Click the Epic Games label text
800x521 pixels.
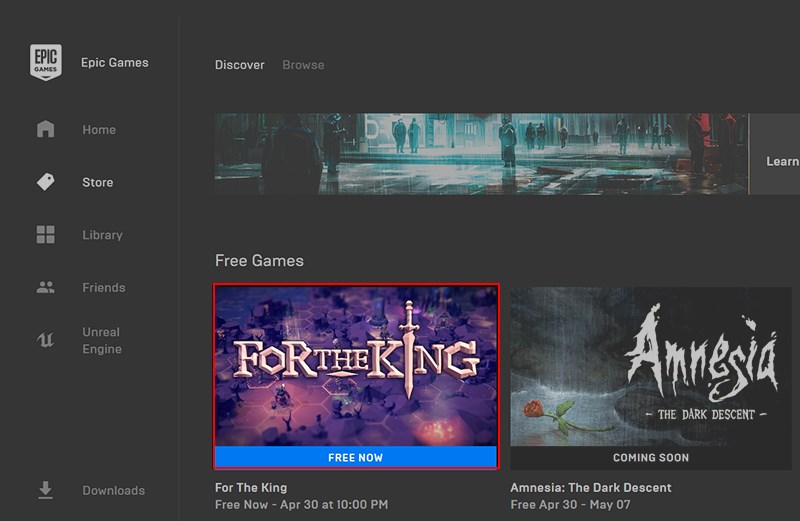(115, 62)
